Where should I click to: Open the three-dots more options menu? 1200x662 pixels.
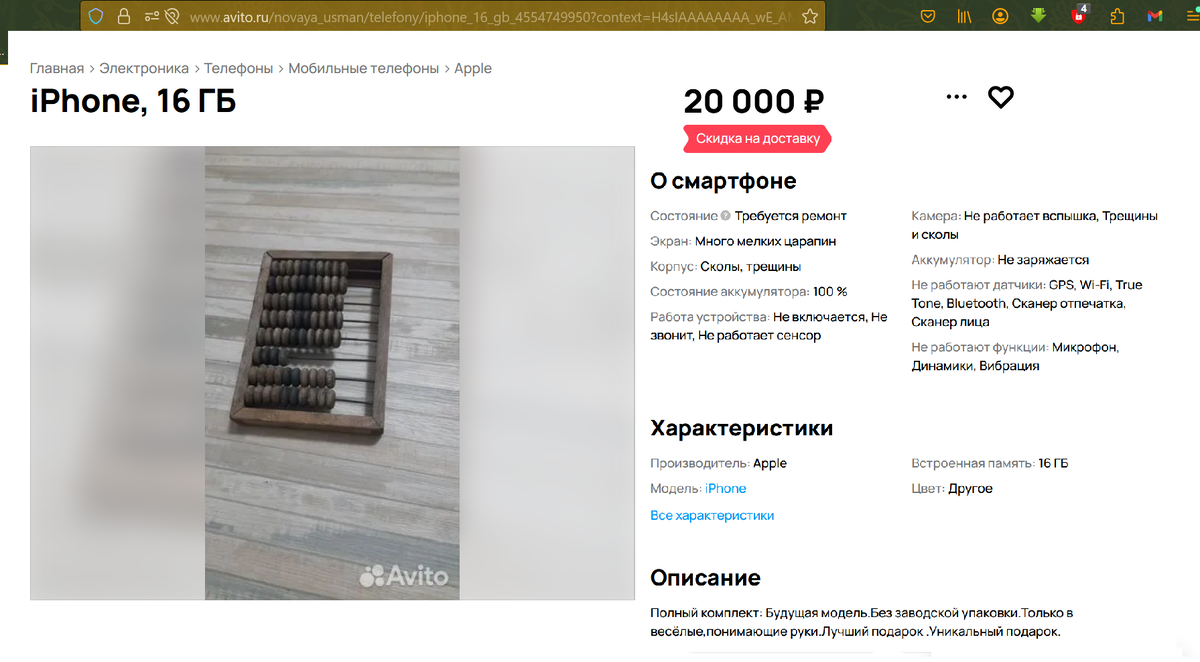pyautogui.click(x=957, y=97)
